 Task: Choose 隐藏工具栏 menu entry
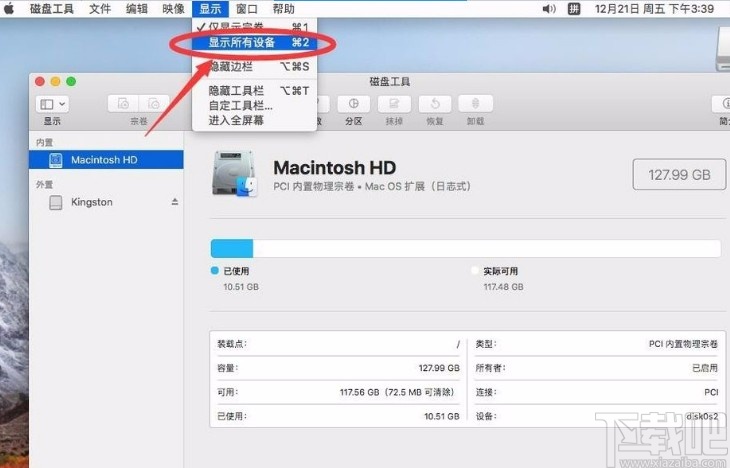(x=255, y=90)
